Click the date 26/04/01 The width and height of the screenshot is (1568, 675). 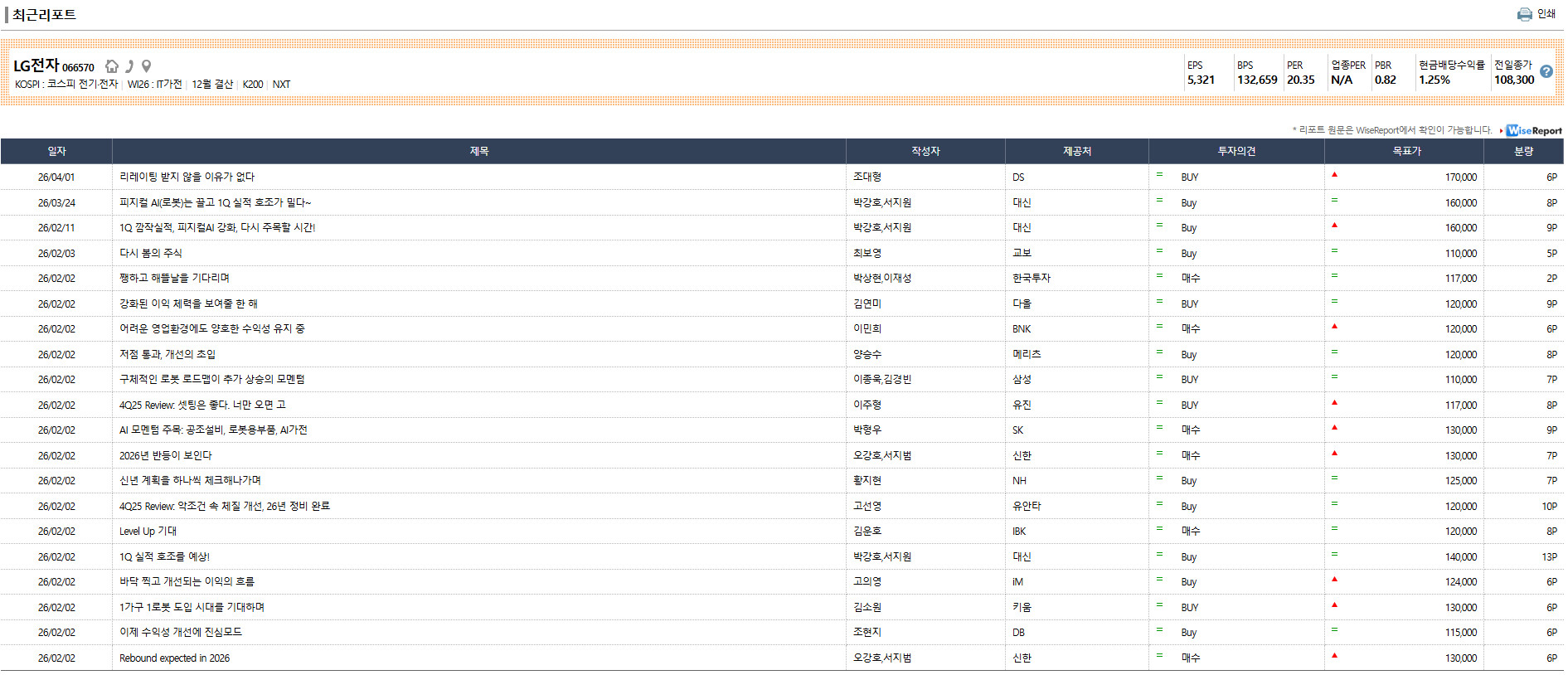[56, 177]
